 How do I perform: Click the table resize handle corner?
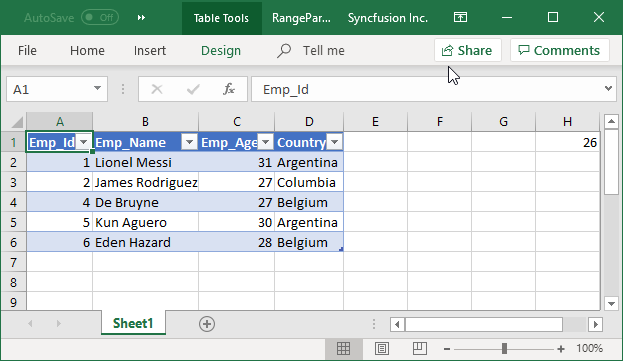341,249
